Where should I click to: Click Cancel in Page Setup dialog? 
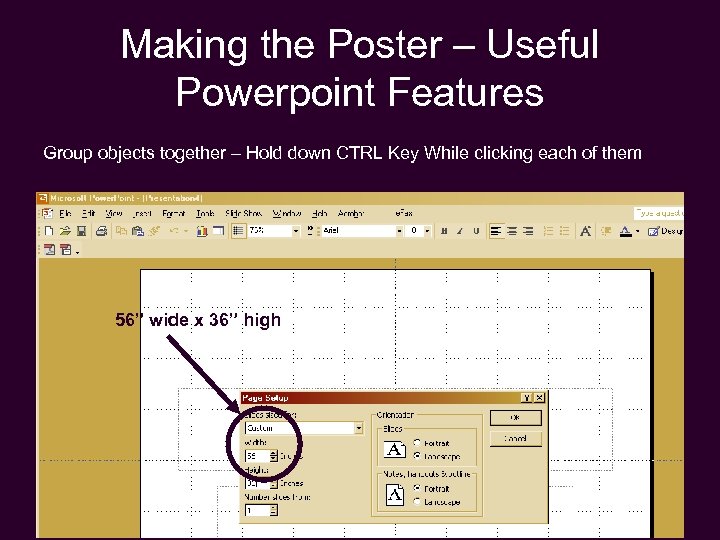(515, 439)
